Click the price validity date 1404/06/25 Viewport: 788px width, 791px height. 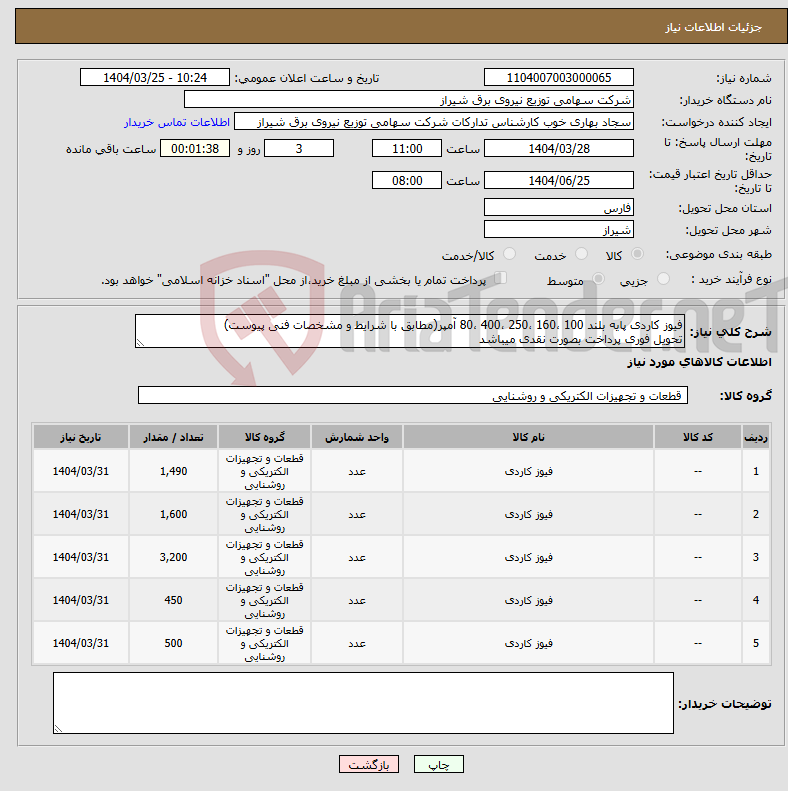point(558,180)
